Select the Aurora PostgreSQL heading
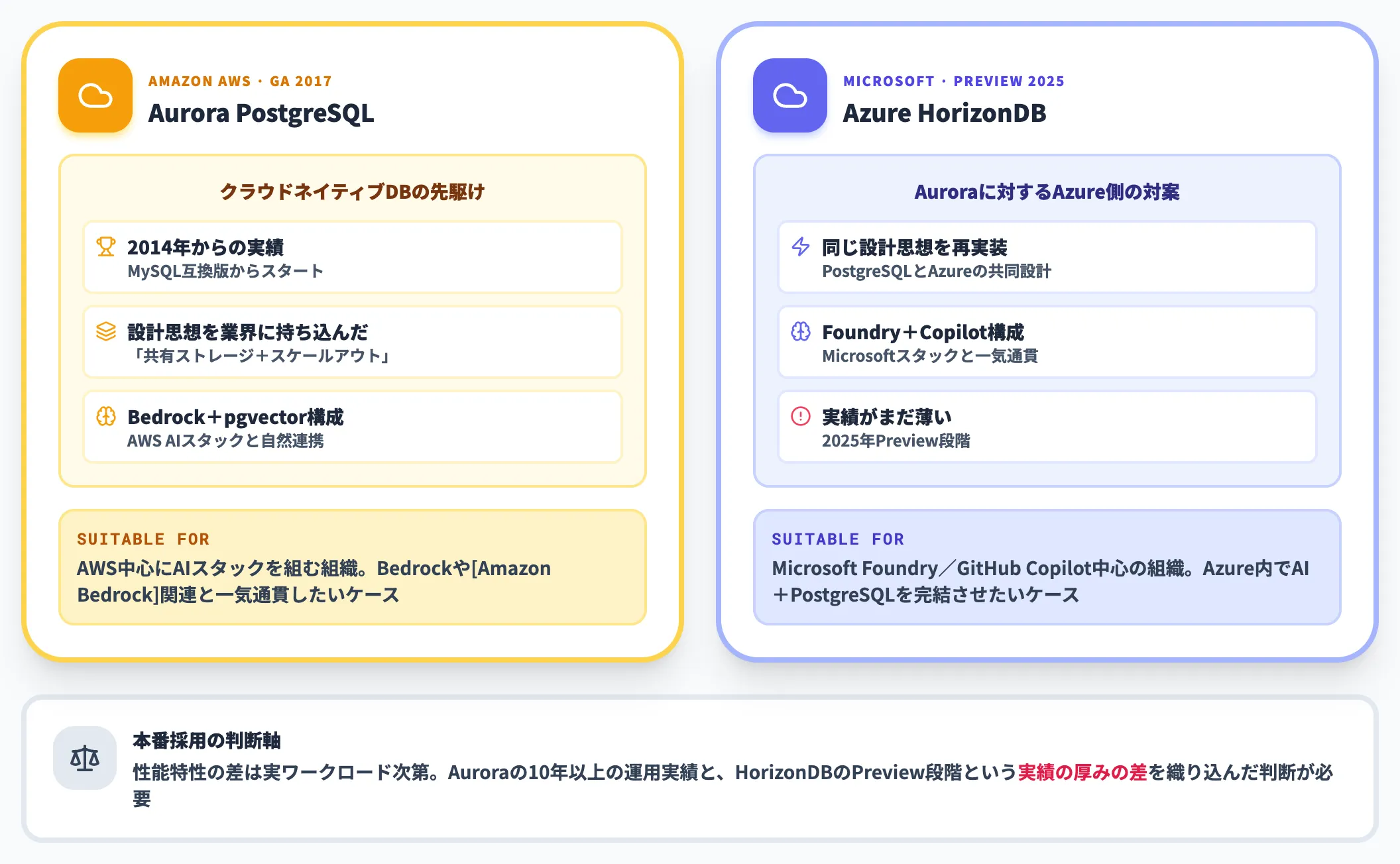 [x=261, y=113]
